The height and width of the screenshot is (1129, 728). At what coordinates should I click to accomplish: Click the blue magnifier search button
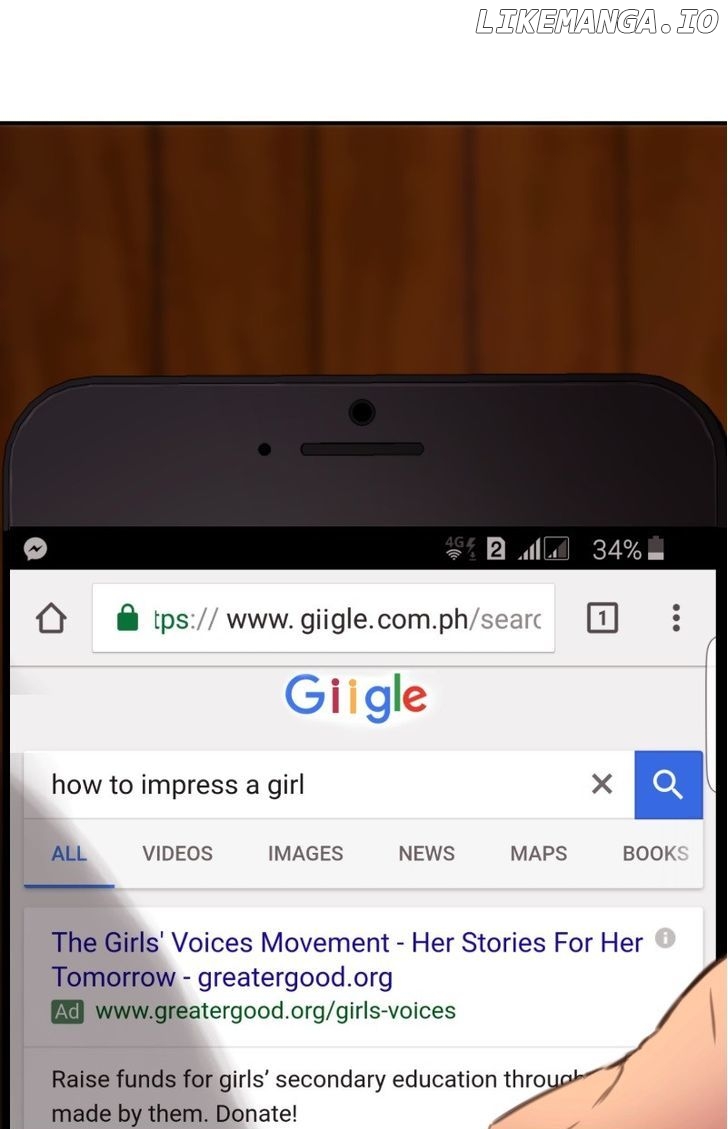tap(668, 784)
